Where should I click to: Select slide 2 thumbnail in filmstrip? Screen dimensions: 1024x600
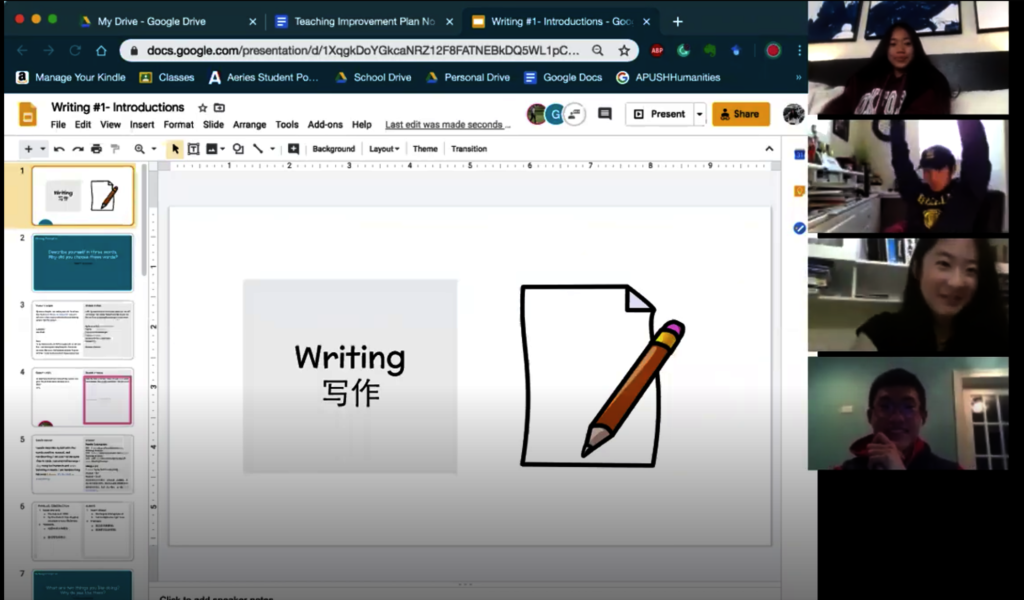[x=82, y=262]
